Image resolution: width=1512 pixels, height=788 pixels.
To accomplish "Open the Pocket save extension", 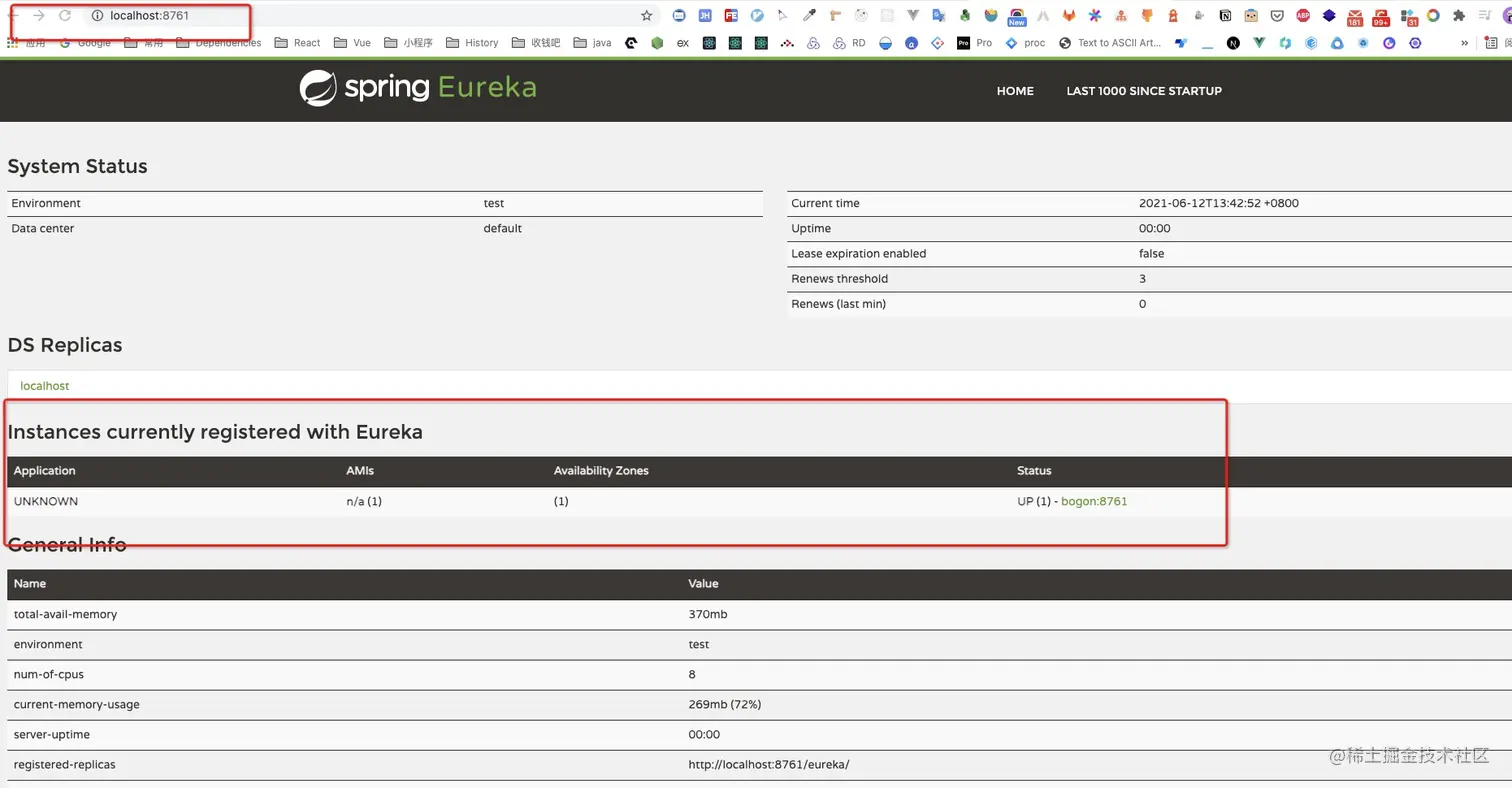I will pyautogui.click(x=1277, y=15).
